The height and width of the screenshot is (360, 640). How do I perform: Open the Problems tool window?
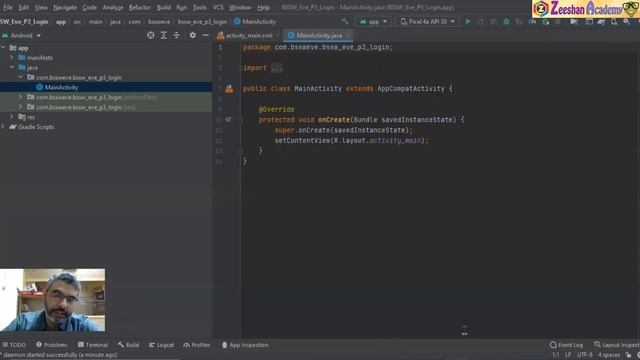pos(51,345)
